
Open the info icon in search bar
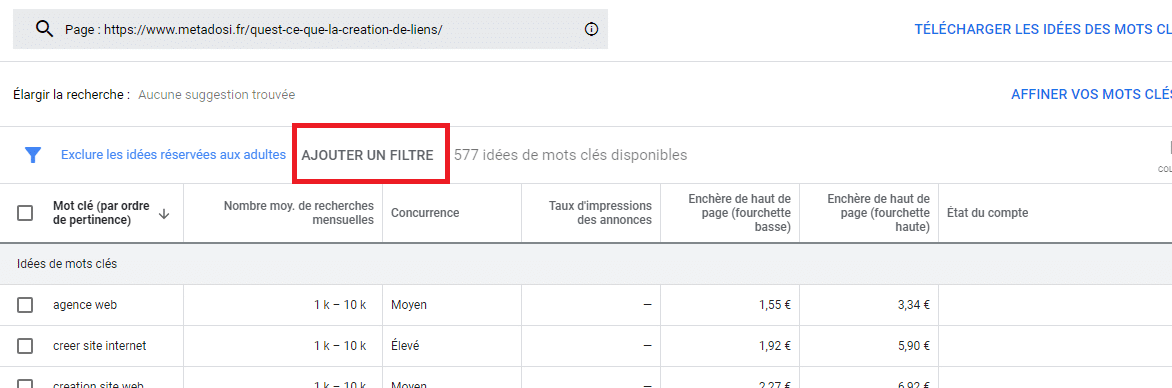click(x=591, y=29)
